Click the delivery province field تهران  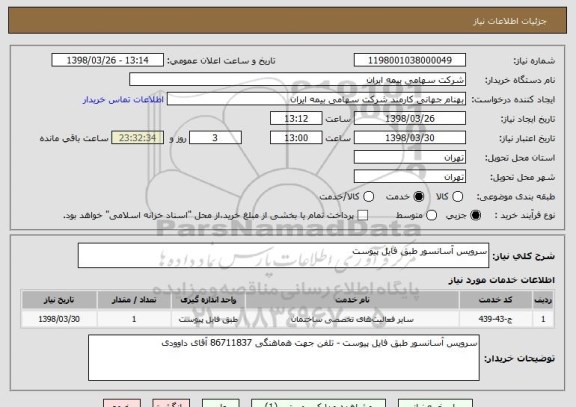410,158
